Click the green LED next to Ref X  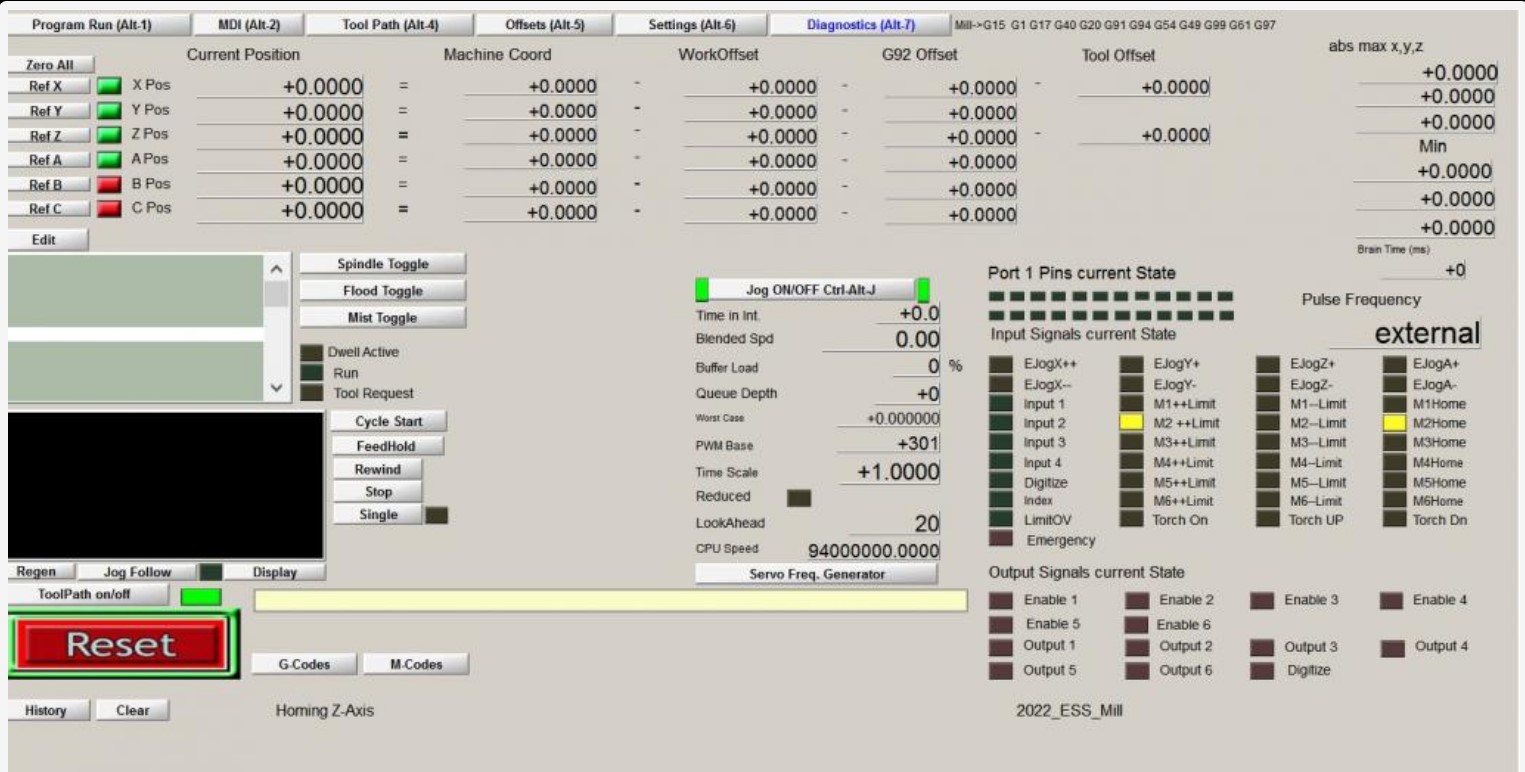coord(109,87)
